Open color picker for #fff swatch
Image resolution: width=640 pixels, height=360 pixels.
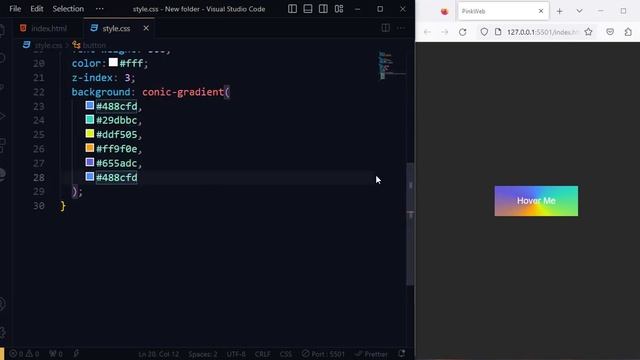pos(113,62)
